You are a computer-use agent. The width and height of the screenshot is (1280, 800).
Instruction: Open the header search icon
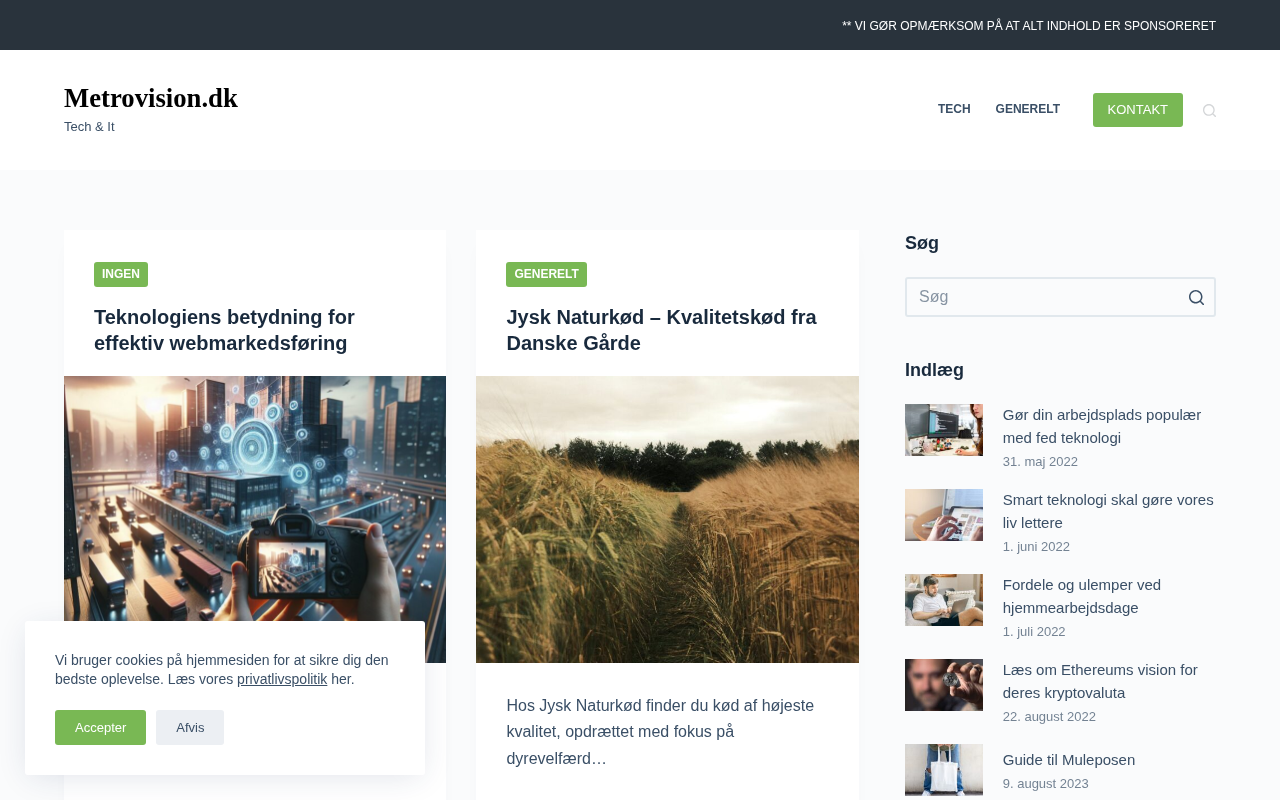[x=1209, y=110]
